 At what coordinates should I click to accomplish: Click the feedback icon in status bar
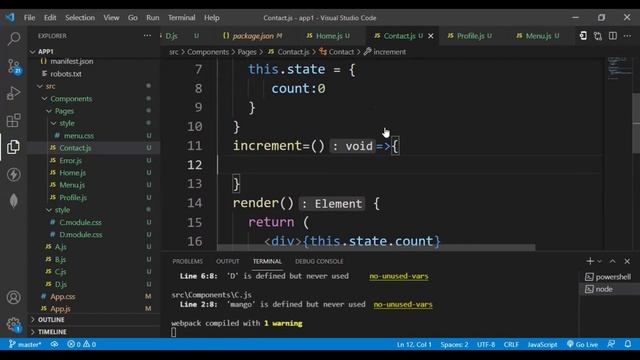coord(611,344)
